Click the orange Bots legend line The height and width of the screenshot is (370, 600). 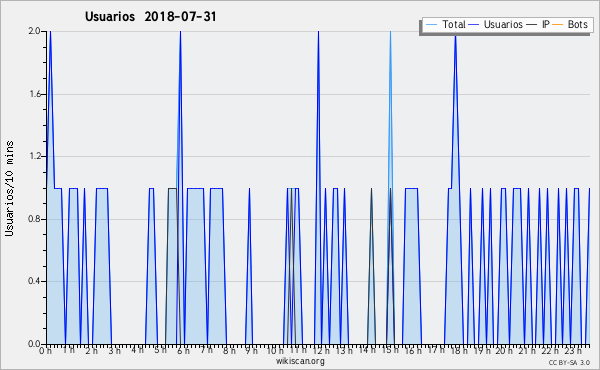point(558,25)
